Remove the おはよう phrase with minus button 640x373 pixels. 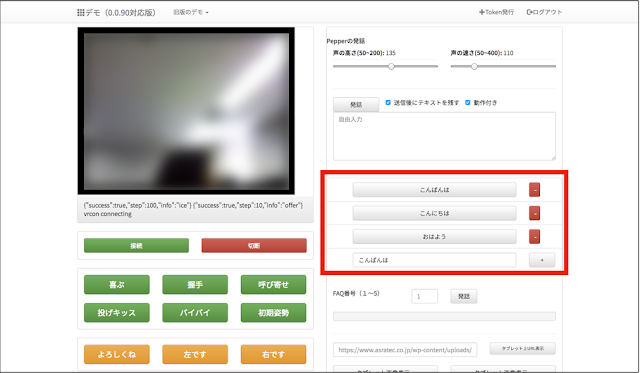point(534,237)
